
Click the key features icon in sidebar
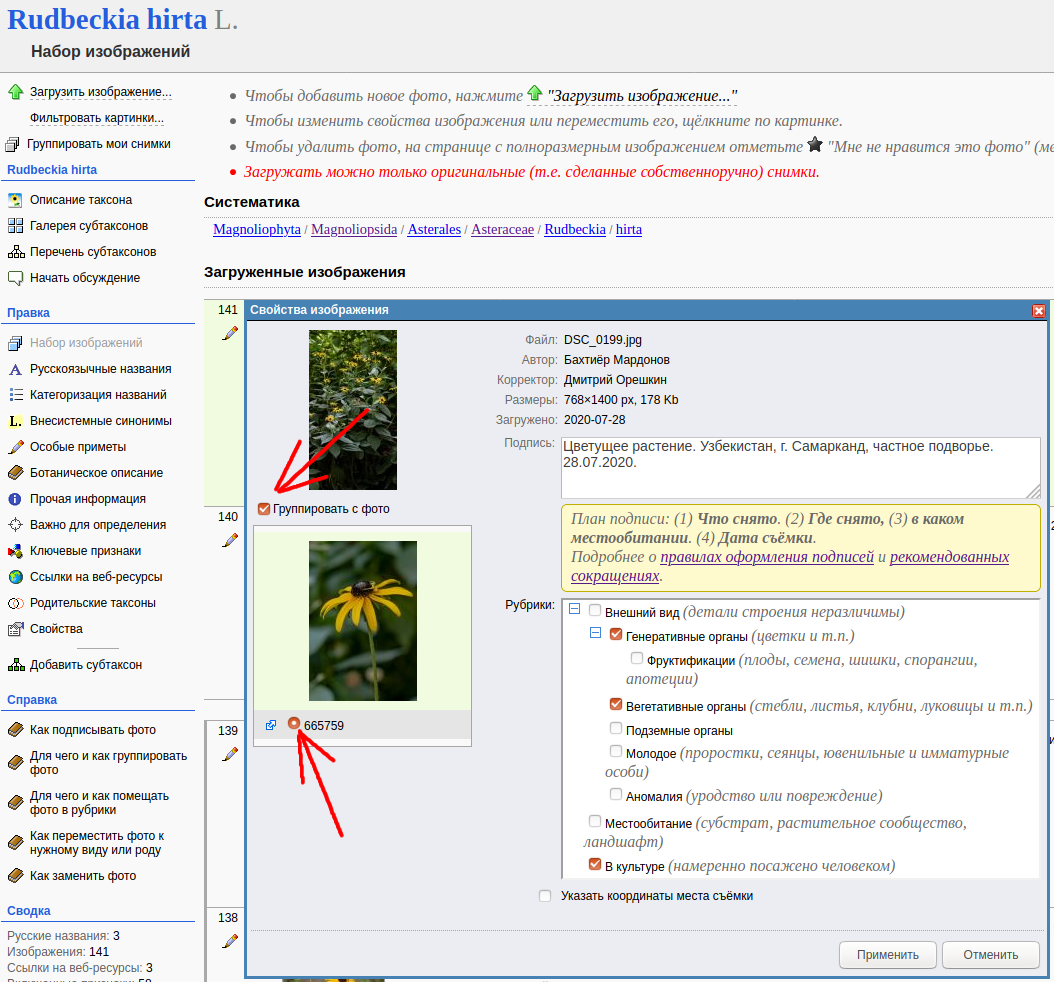15,551
